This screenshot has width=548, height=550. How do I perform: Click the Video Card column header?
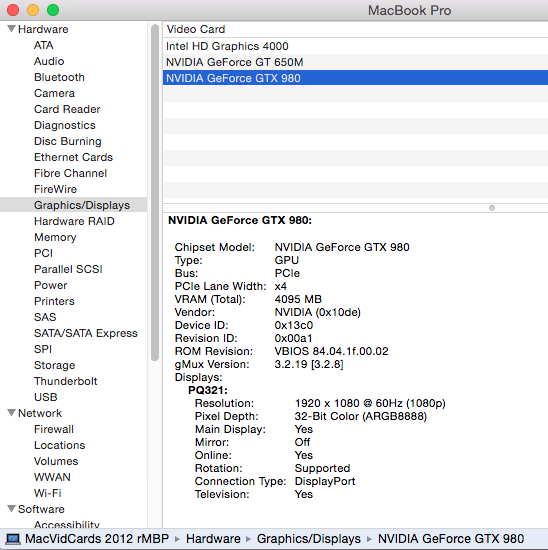355,29
